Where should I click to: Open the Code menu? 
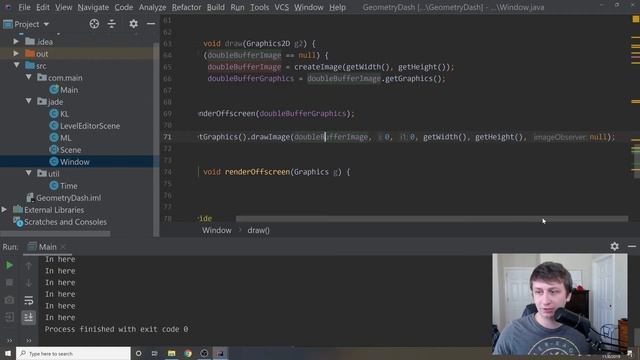click(x=123, y=7)
